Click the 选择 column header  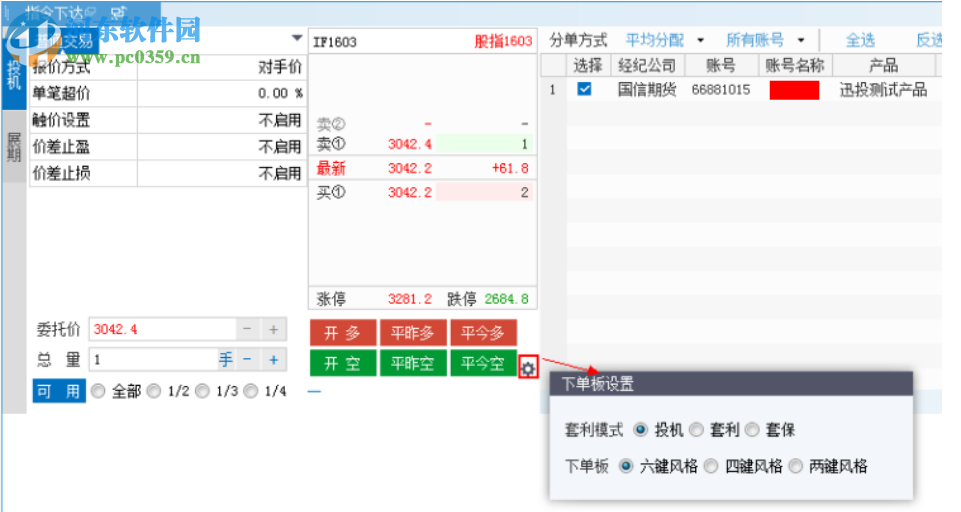[588, 65]
